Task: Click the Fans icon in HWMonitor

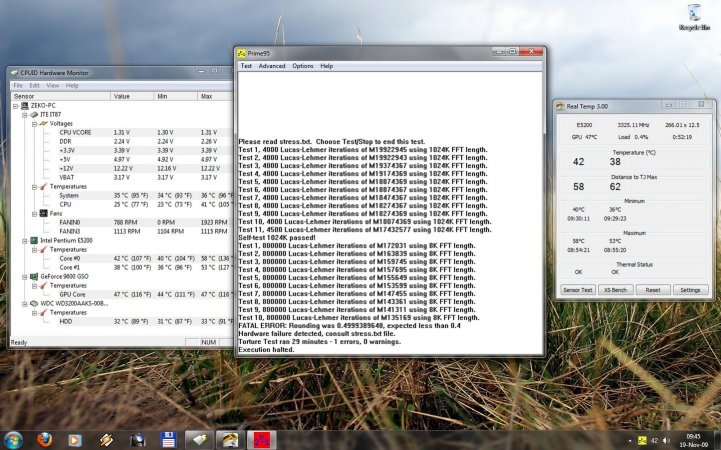Action: 44,213
